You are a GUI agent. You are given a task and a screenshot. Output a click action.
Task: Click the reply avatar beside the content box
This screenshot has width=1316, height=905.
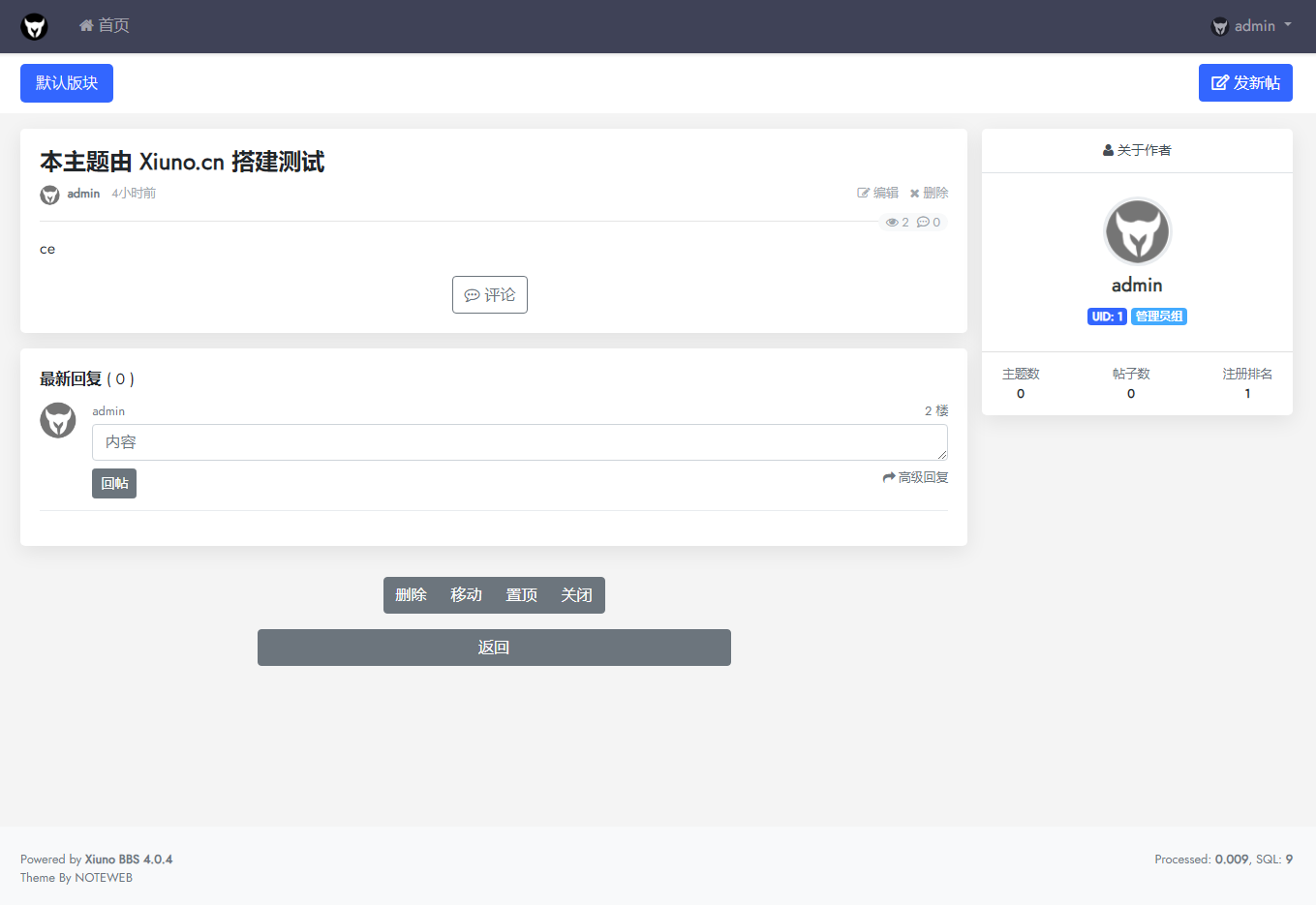point(58,420)
